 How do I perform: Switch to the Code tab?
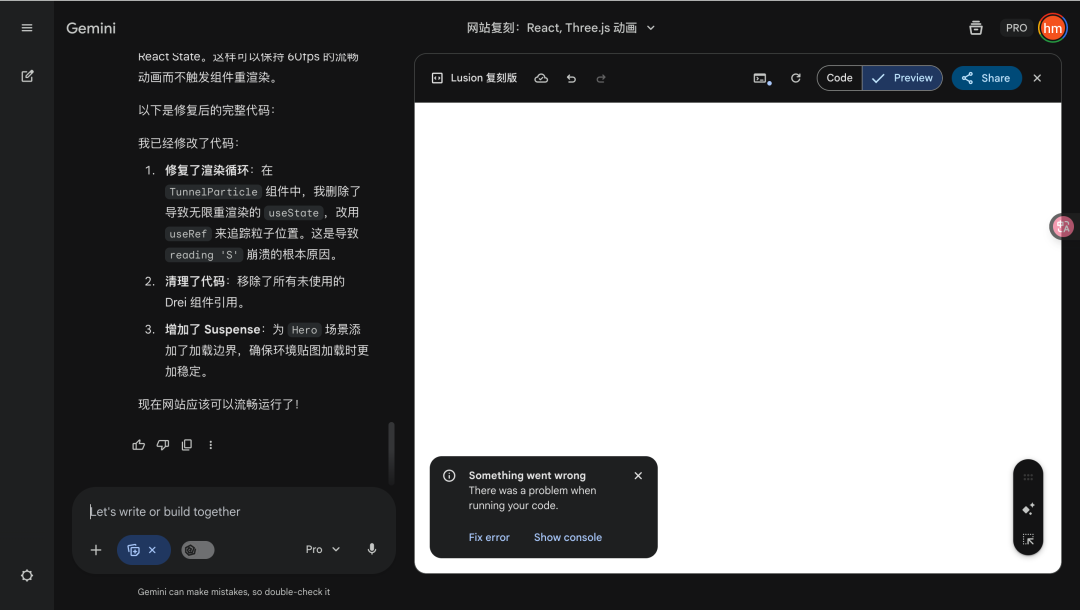click(x=839, y=77)
